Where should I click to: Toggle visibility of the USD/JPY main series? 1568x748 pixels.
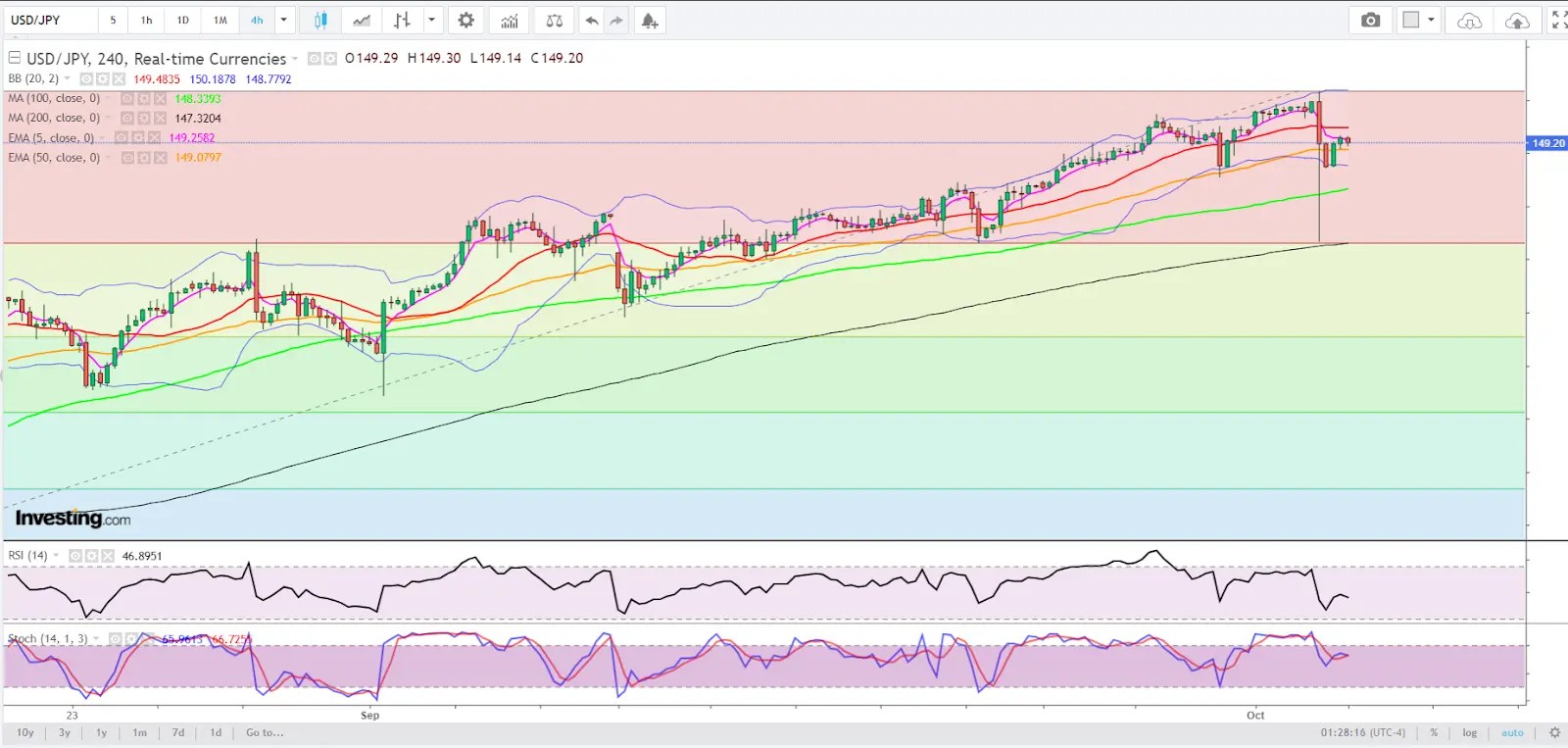315,59
